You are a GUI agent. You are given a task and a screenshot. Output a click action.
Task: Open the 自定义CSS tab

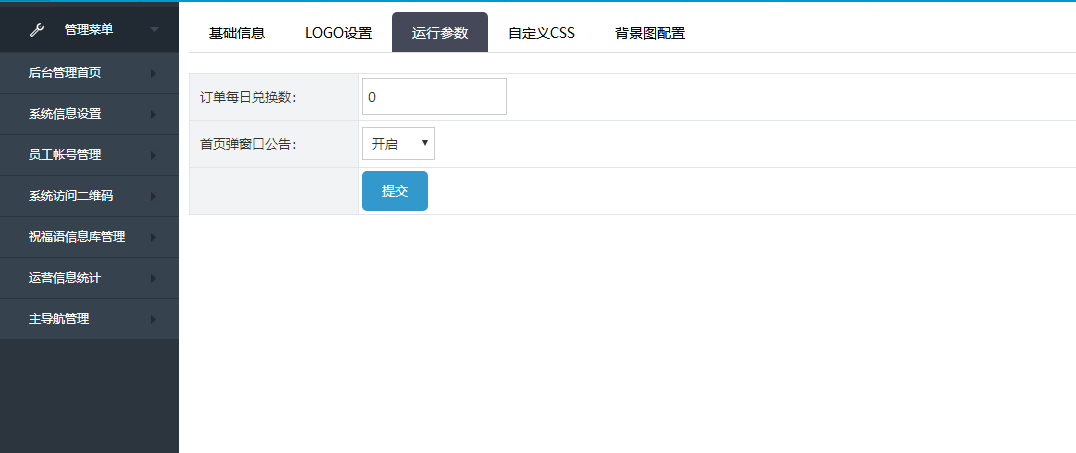tap(541, 33)
